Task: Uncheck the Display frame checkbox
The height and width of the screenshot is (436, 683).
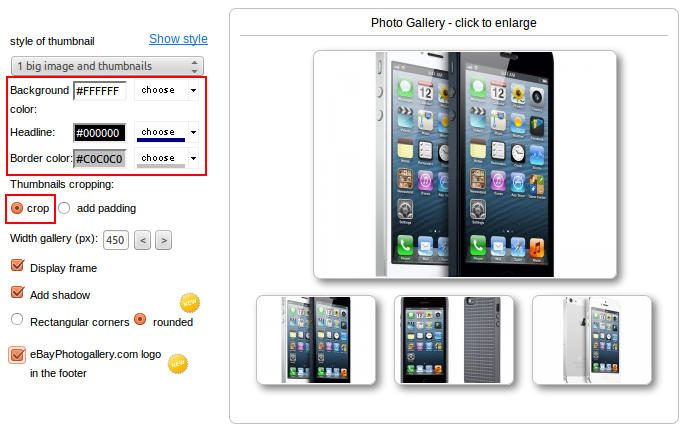Action: [x=17, y=265]
